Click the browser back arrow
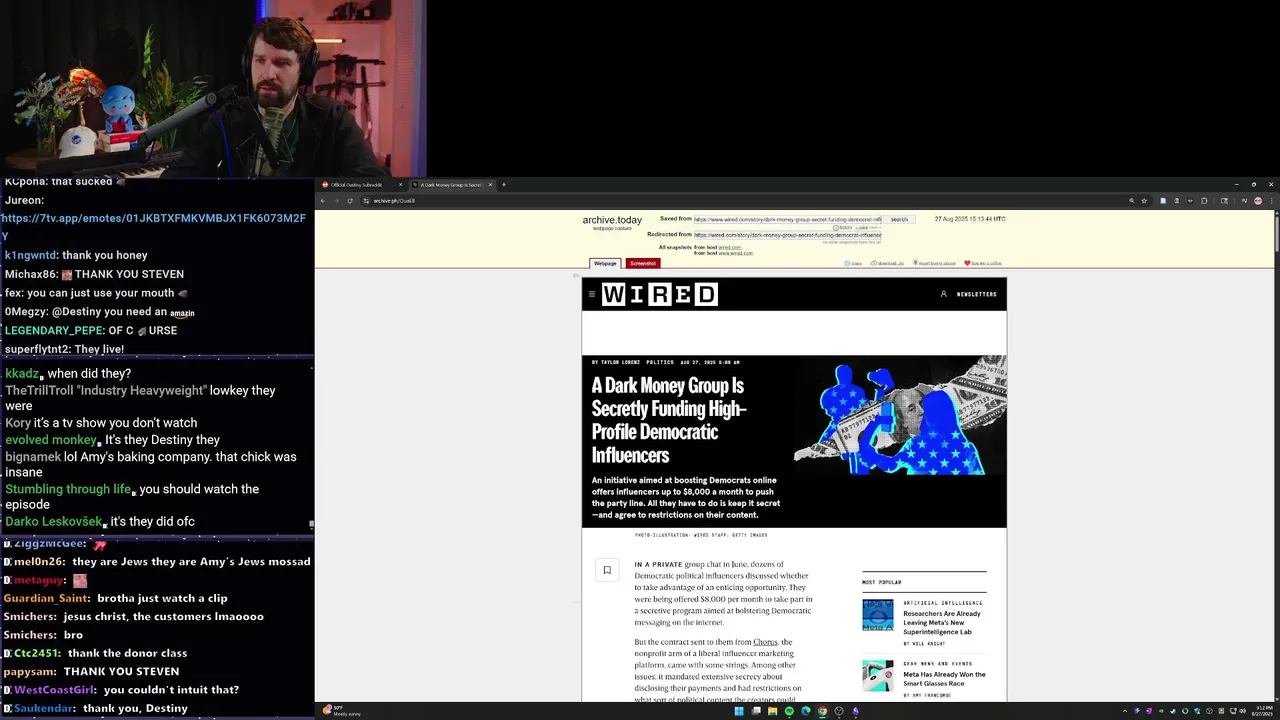 coord(323,200)
